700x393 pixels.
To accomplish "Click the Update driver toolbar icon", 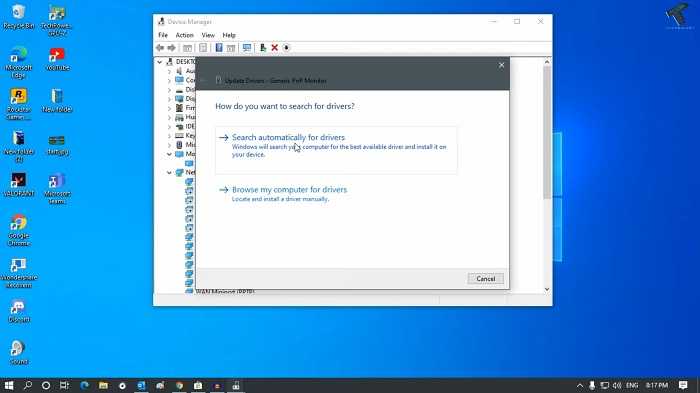I will (x=262, y=48).
